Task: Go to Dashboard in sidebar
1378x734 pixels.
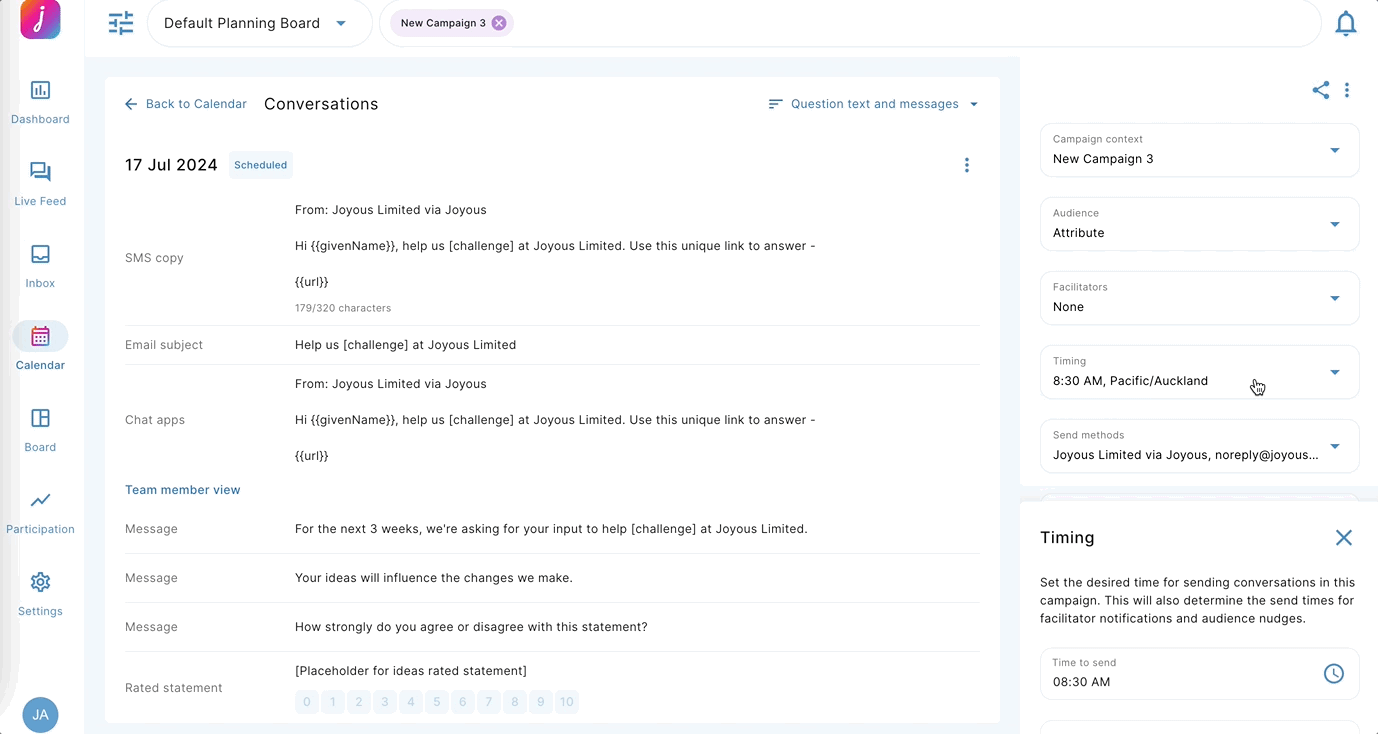Action: 40,102
